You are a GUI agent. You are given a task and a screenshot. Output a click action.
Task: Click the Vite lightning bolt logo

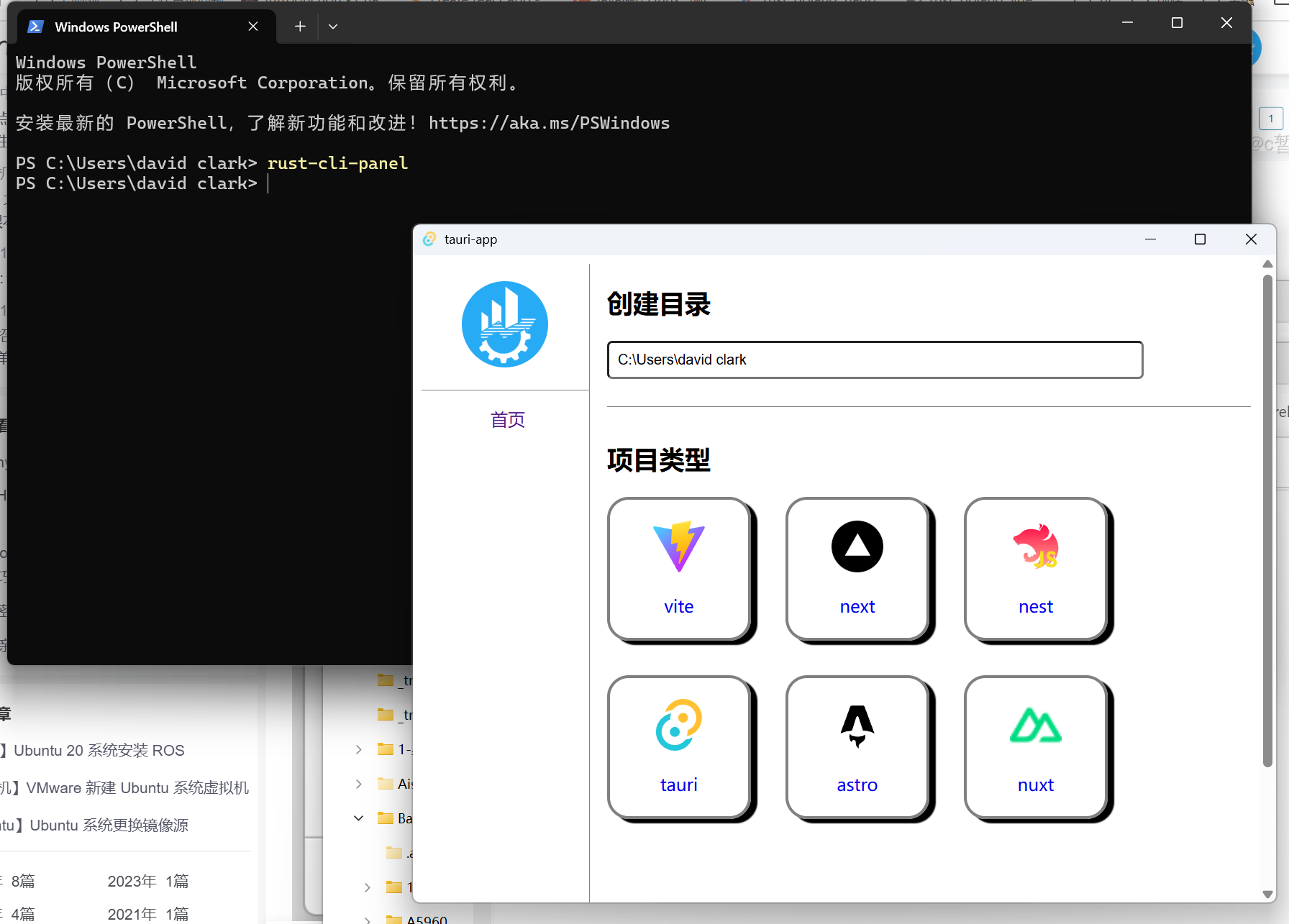click(679, 546)
